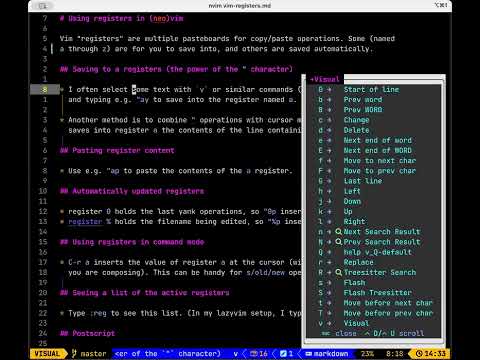Click the line starting 'Another method is to combine'
The width and height of the screenshot is (480, 360).
coord(185,120)
